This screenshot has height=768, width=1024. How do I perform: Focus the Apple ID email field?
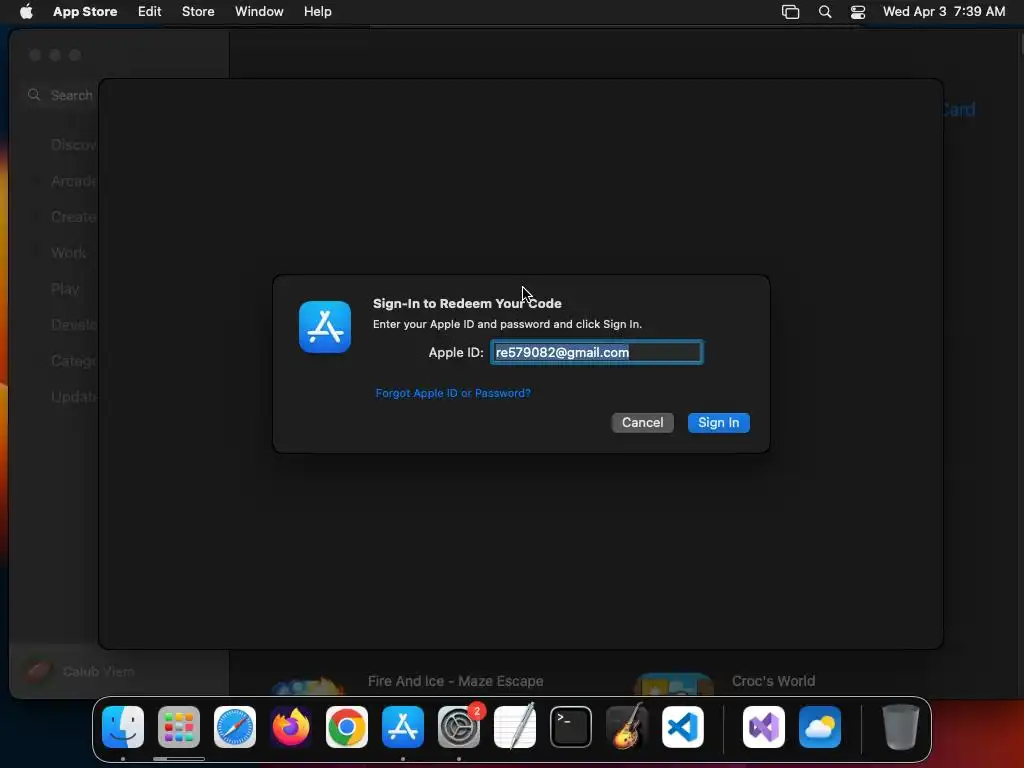pos(596,353)
